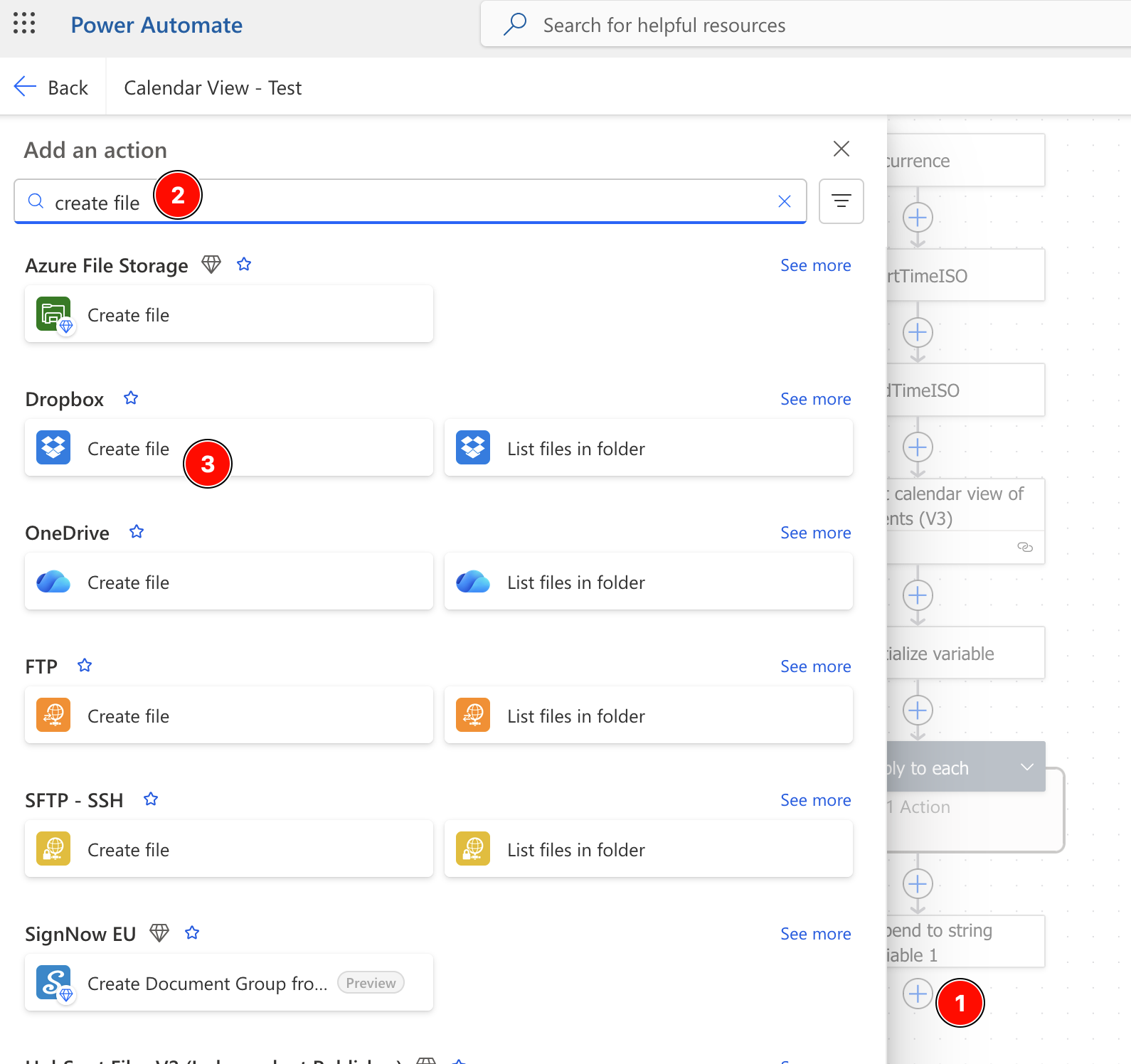Click the 1 Action label inside Apply to each
This screenshot has height=1064, width=1131.
918,807
